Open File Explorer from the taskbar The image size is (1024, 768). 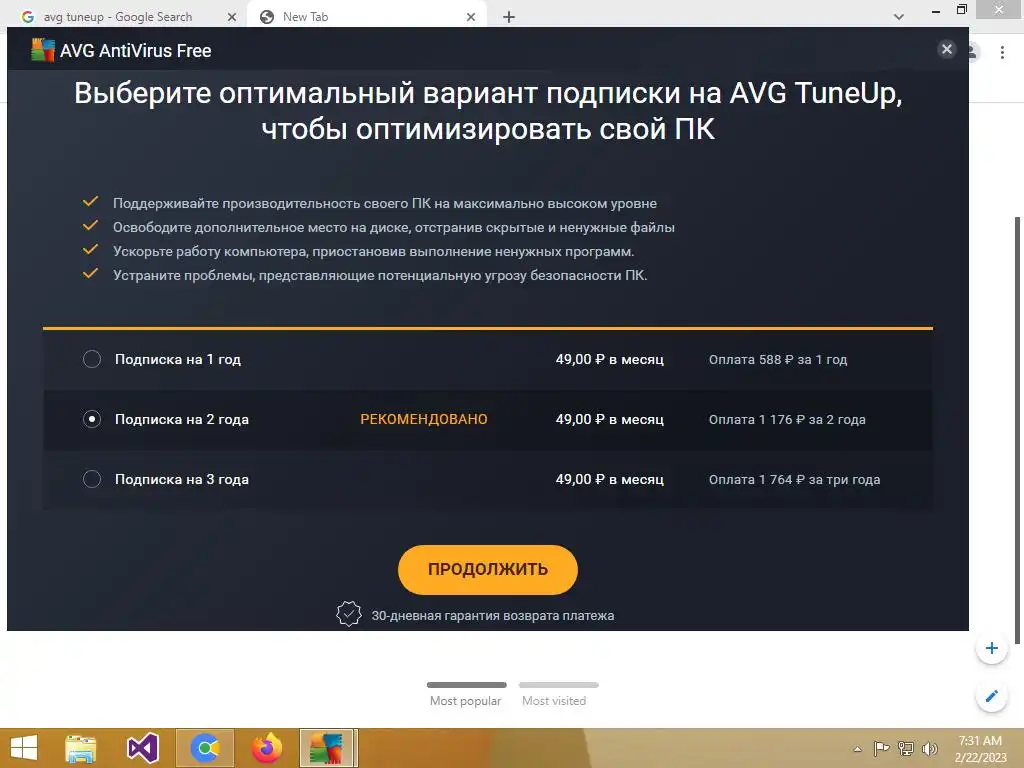pyautogui.click(x=80, y=748)
